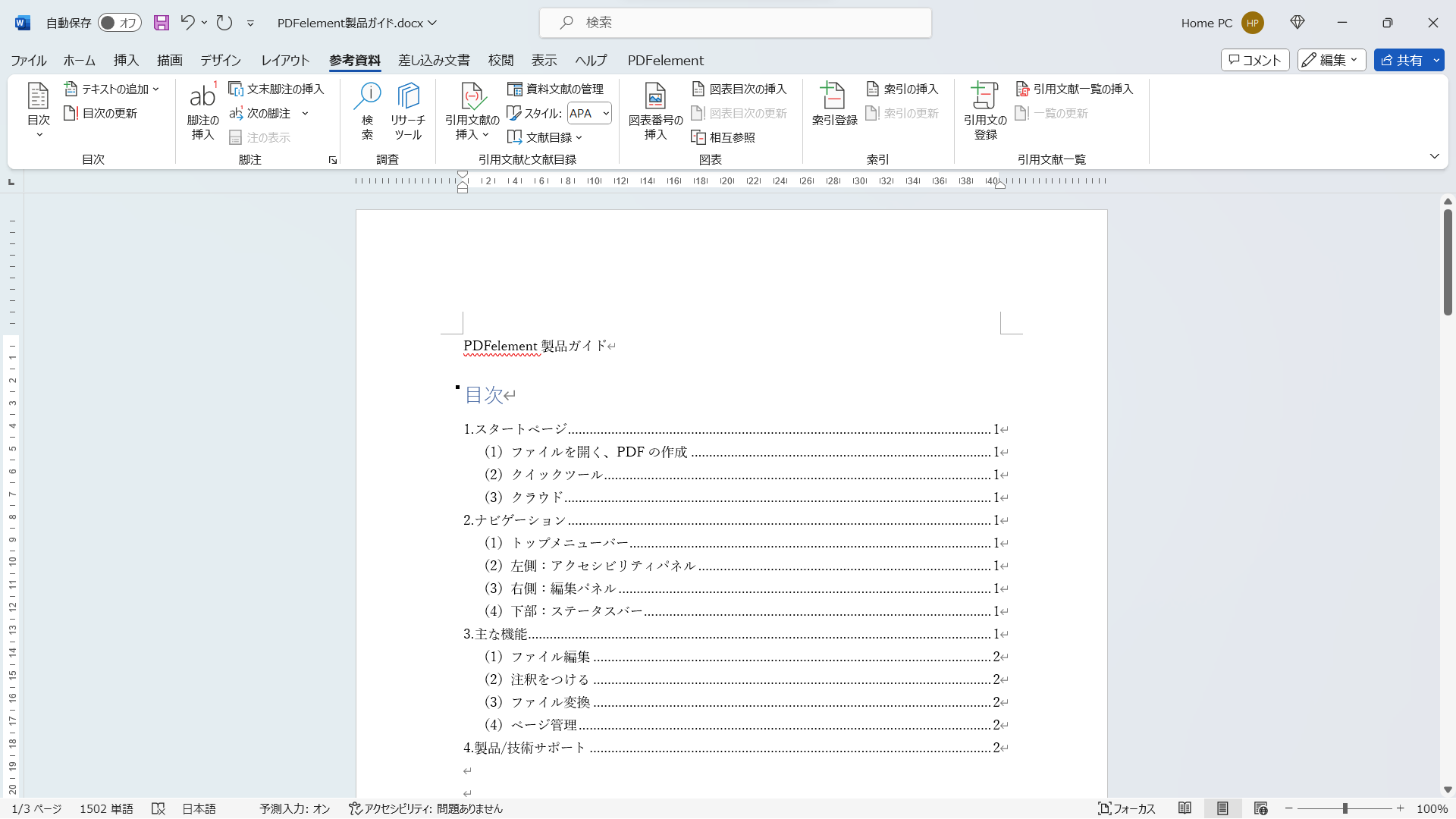The height and width of the screenshot is (819, 1456).
Task: Click 図表目次の挿入
Action: coord(739,89)
